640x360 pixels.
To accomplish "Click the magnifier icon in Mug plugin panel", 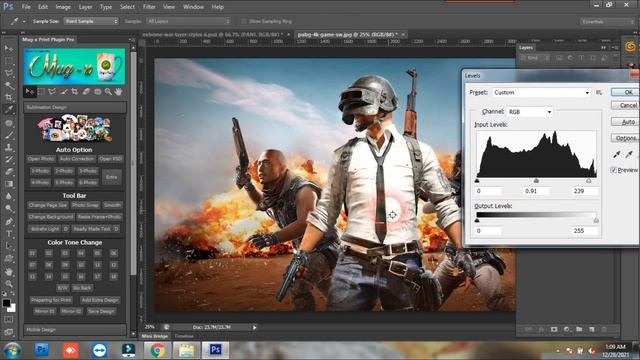I will click(x=108, y=92).
